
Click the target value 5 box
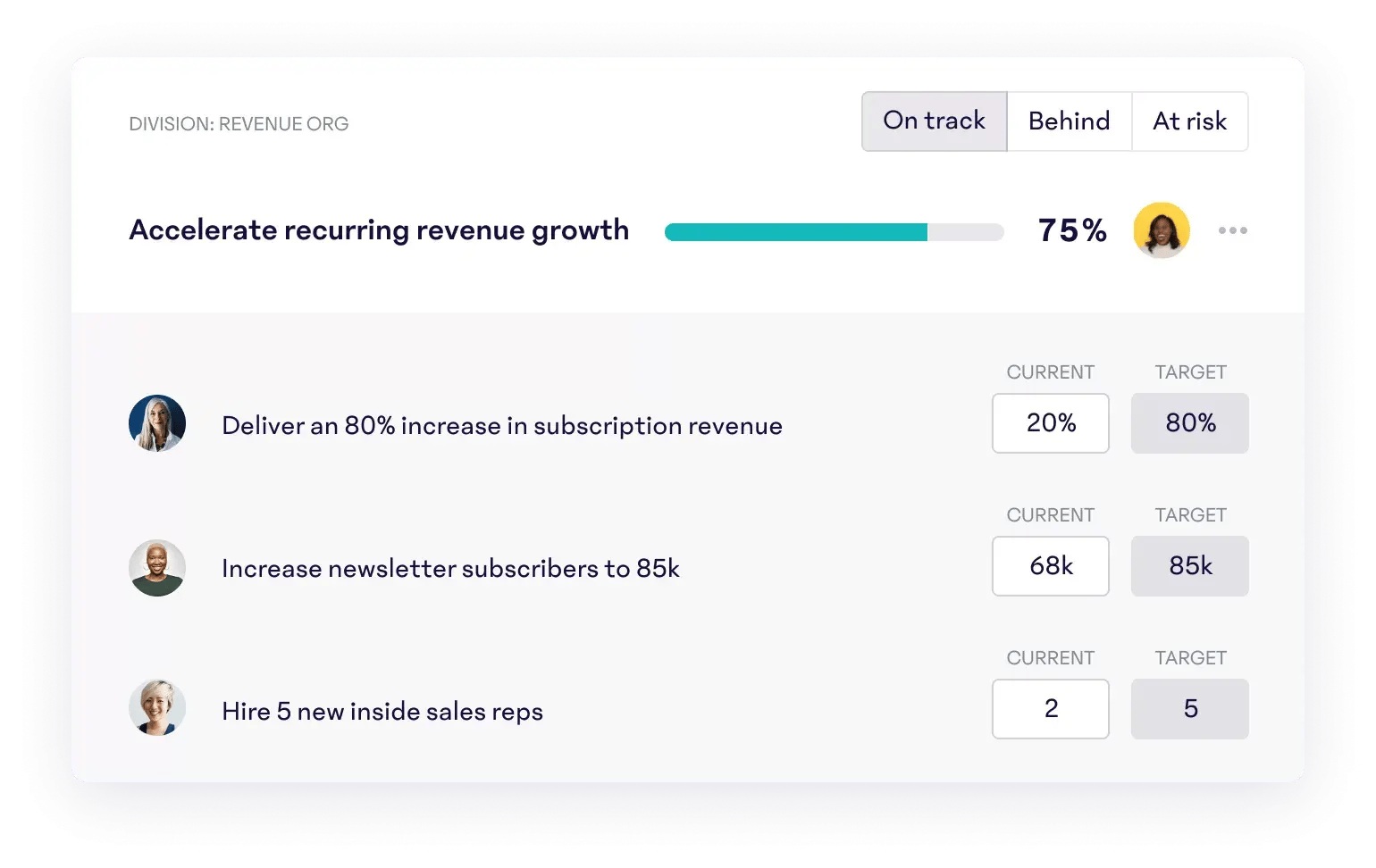tap(1189, 709)
